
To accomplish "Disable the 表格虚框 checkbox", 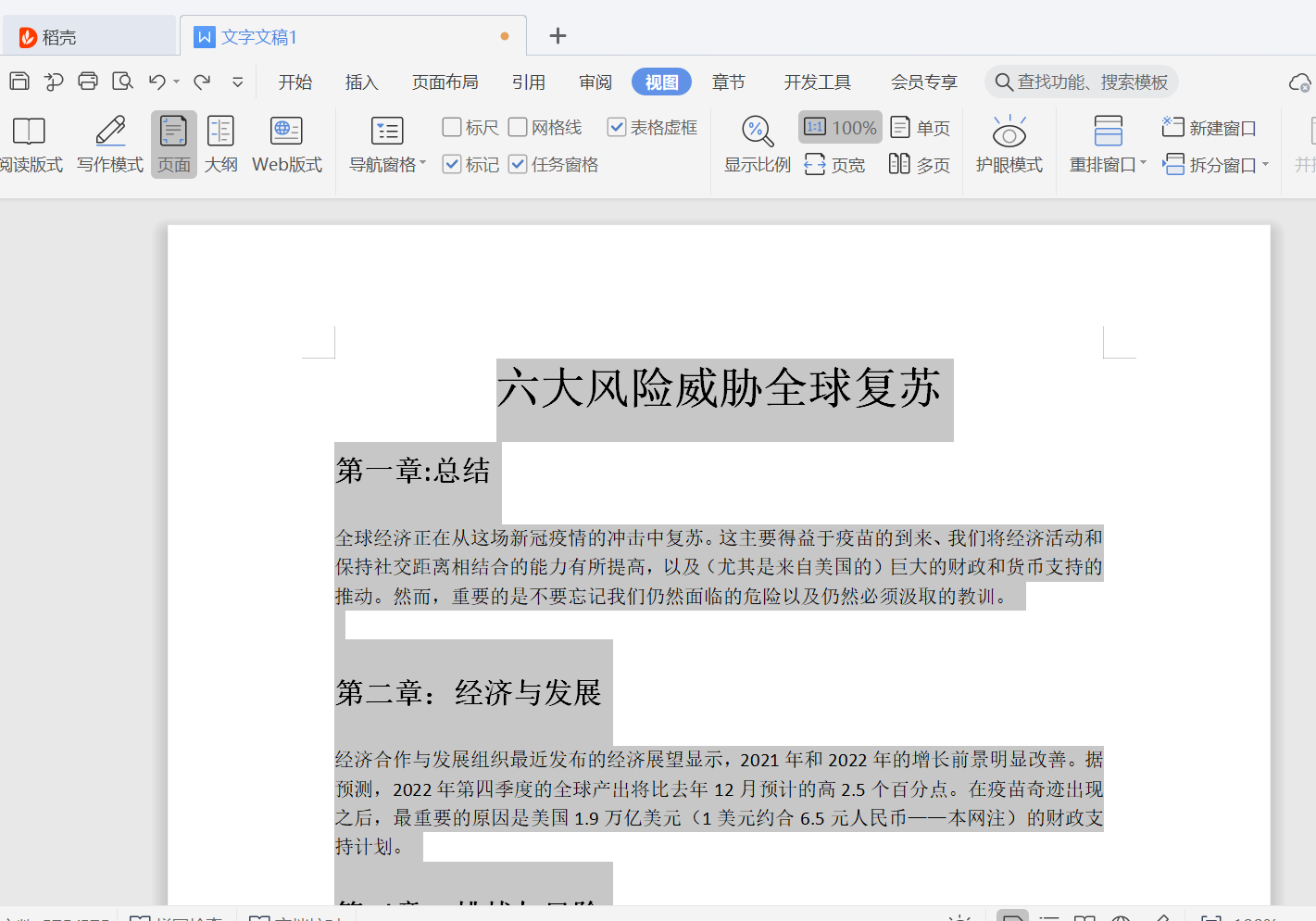I will click(x=617, y=127).
